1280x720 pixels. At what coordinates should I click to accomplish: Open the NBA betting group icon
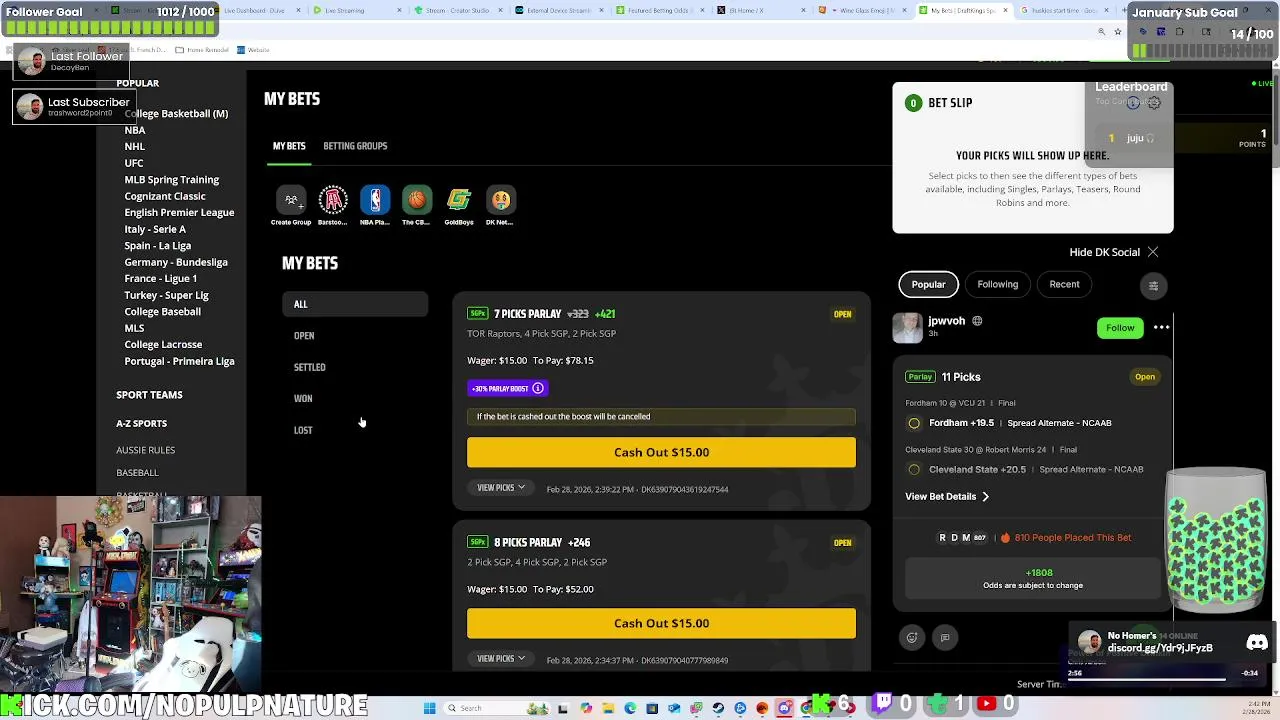pos(375,200)
